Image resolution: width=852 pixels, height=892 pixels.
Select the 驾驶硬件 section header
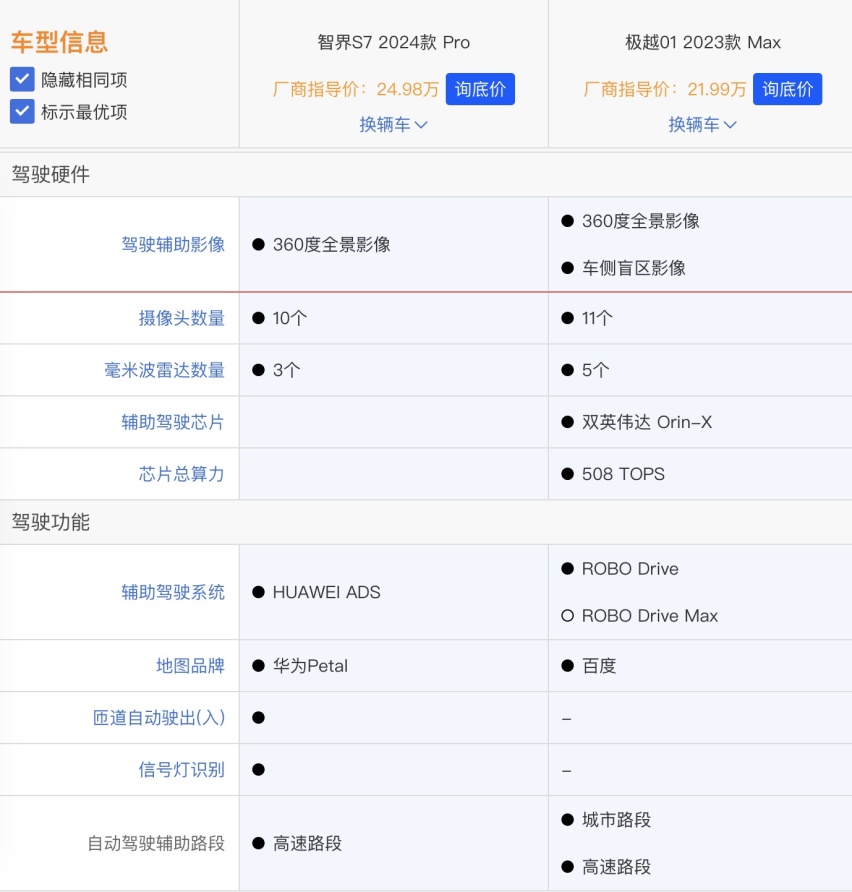click(x=51, y=174)
